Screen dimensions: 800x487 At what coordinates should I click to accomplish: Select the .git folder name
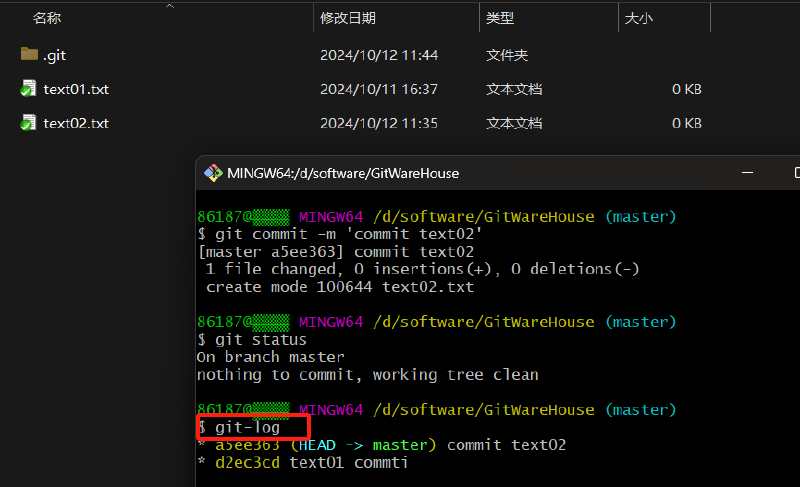[x=55, y=55]
